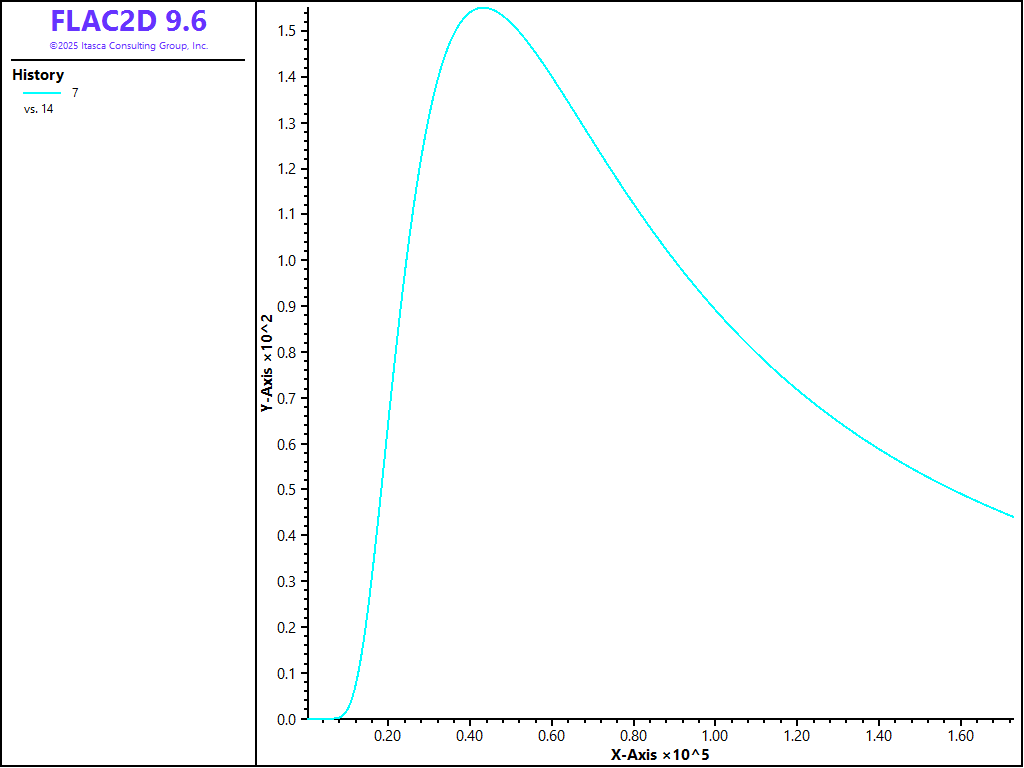Select the History legend heading
The height and width of the screenshot is (768, 1024).
coord(38,75)
